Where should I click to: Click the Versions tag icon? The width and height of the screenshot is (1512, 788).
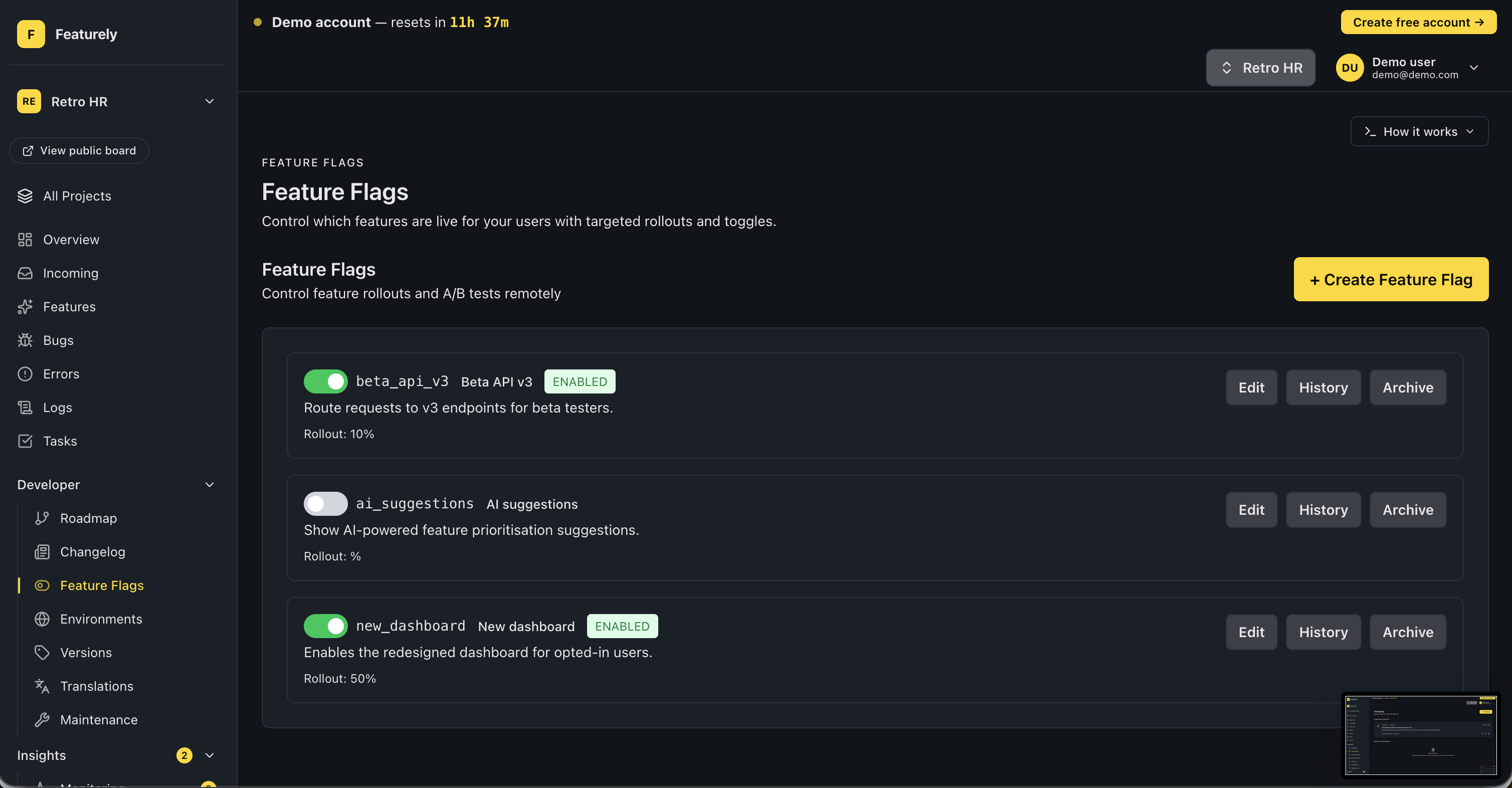tap(42, 653)
